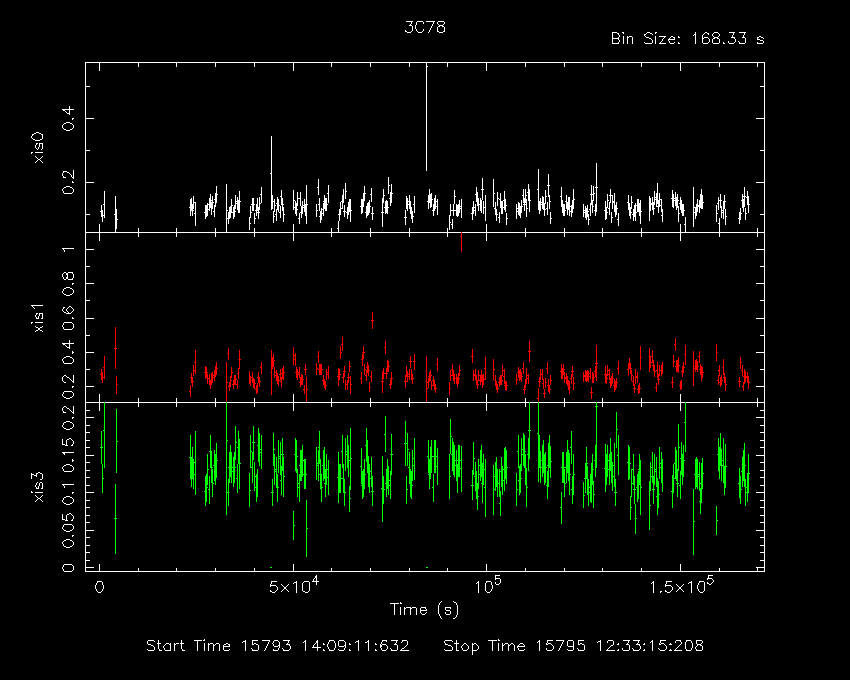Screen dimensions: 850x680
Task: Click the "Bin Size: 168.33 s" label
Action: [687, 39]
